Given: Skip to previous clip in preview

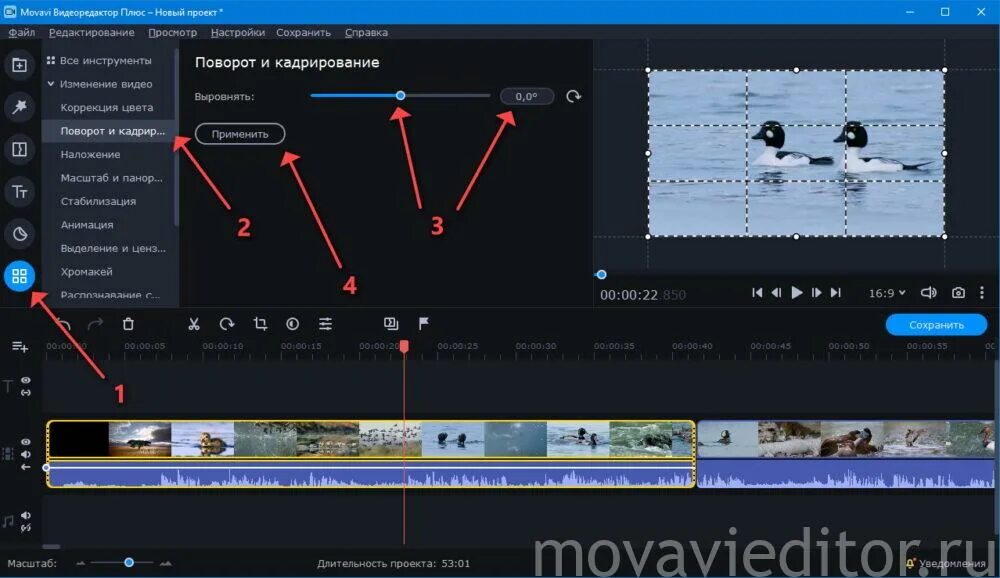Looking at the screenshot, I should coord(757,293).
